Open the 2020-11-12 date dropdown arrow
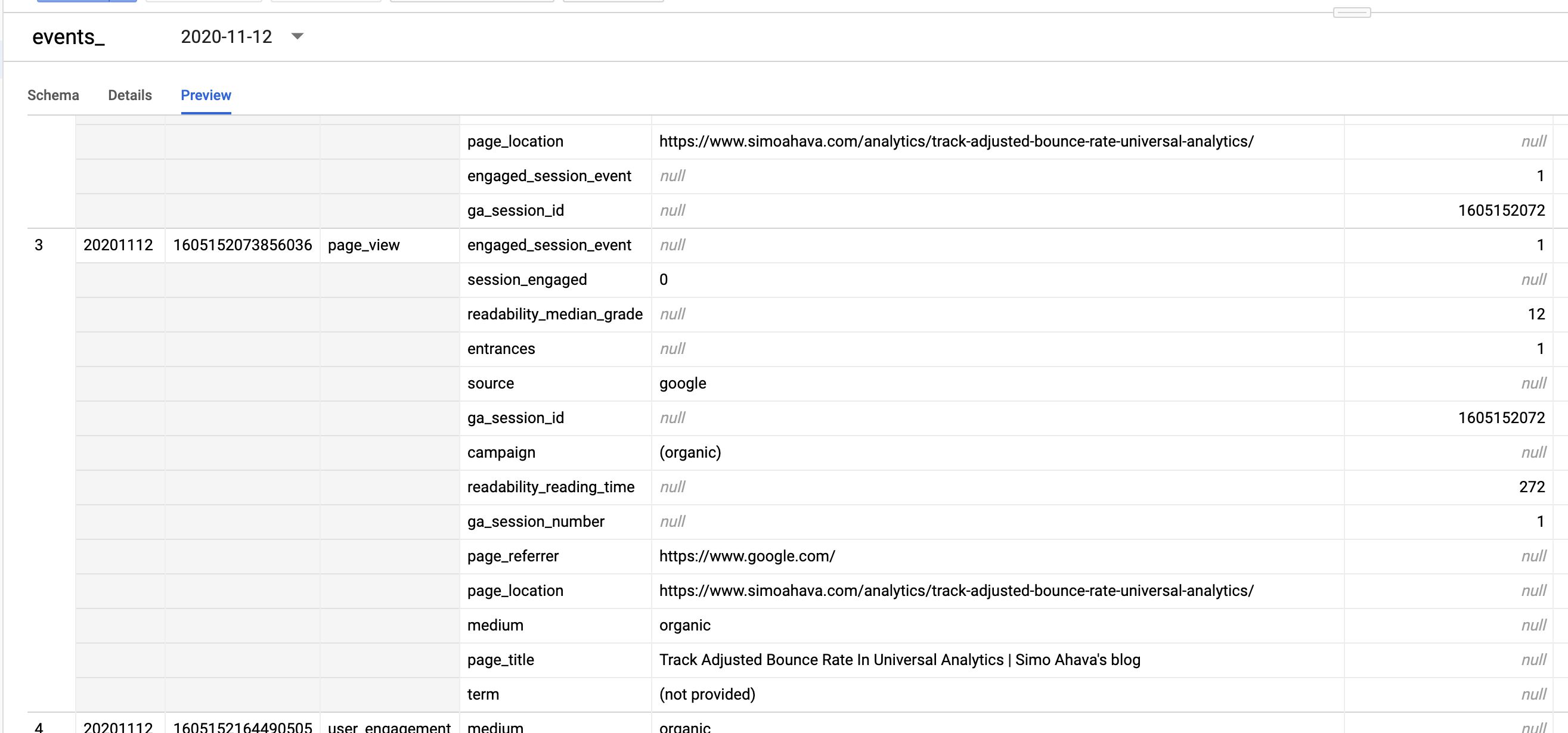Screen dimensions: 1568x733 tap(297, 36)
